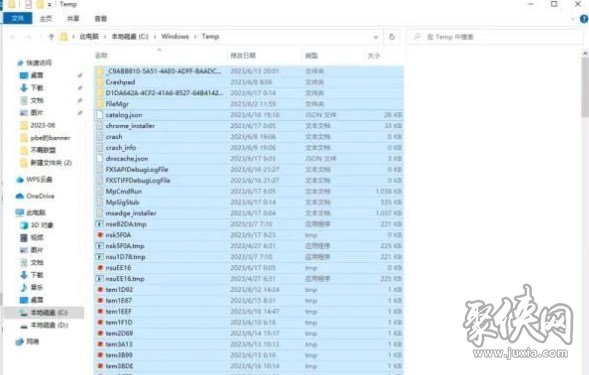Sort by the 名称 column header
The width and height of the screenshot is (589, 375).
pos(101,56)
